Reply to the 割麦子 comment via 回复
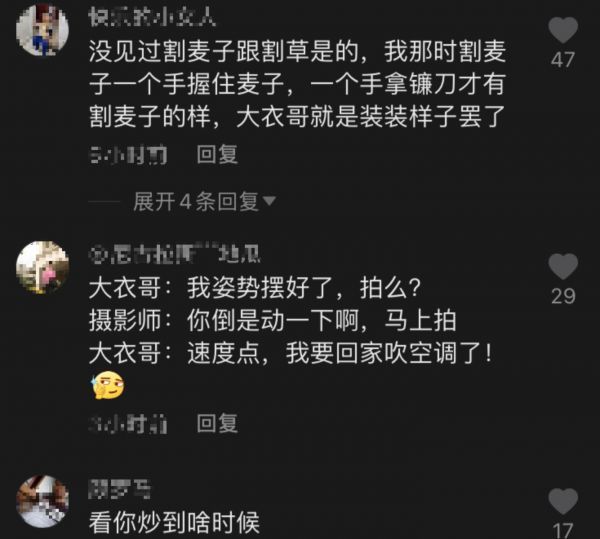This screenshot has height=539, width=600. point(217,154)
